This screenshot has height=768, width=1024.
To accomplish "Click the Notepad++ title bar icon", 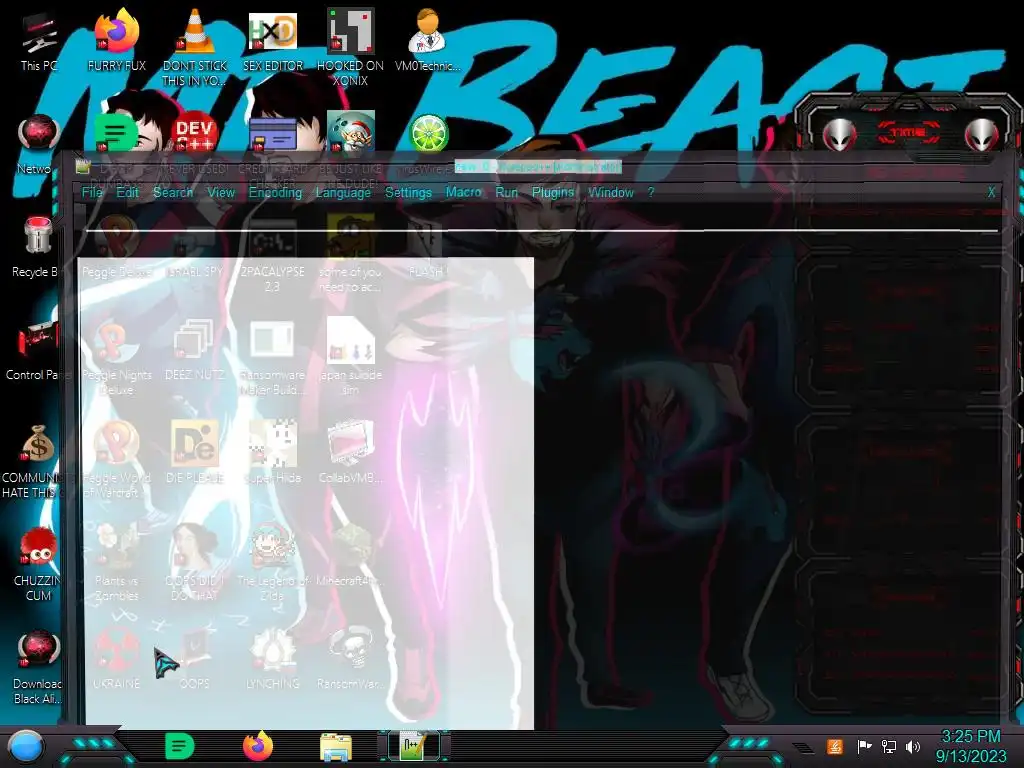I will [82, 167].
